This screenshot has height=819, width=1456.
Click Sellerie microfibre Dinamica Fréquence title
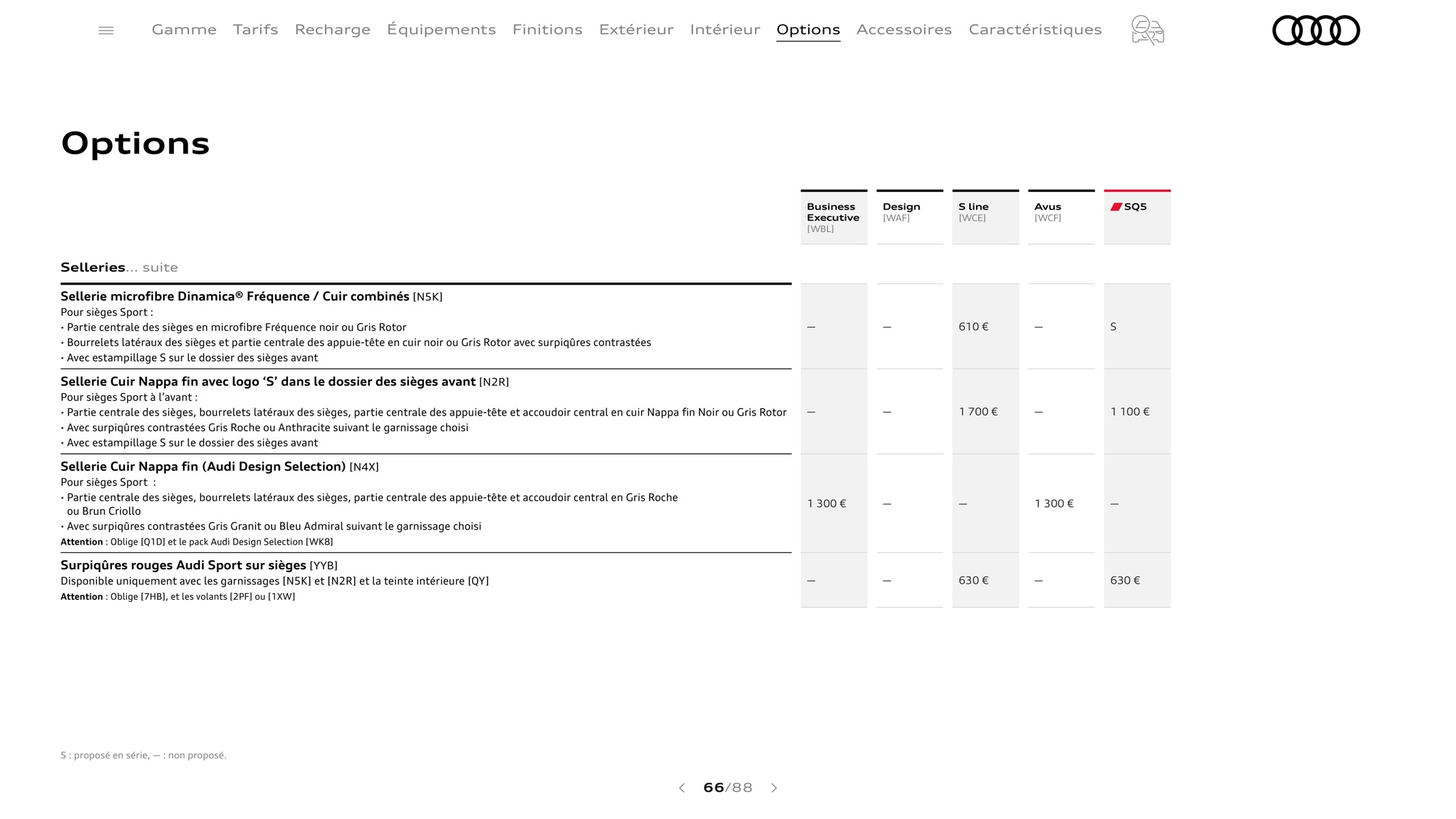tap(251, 296)
